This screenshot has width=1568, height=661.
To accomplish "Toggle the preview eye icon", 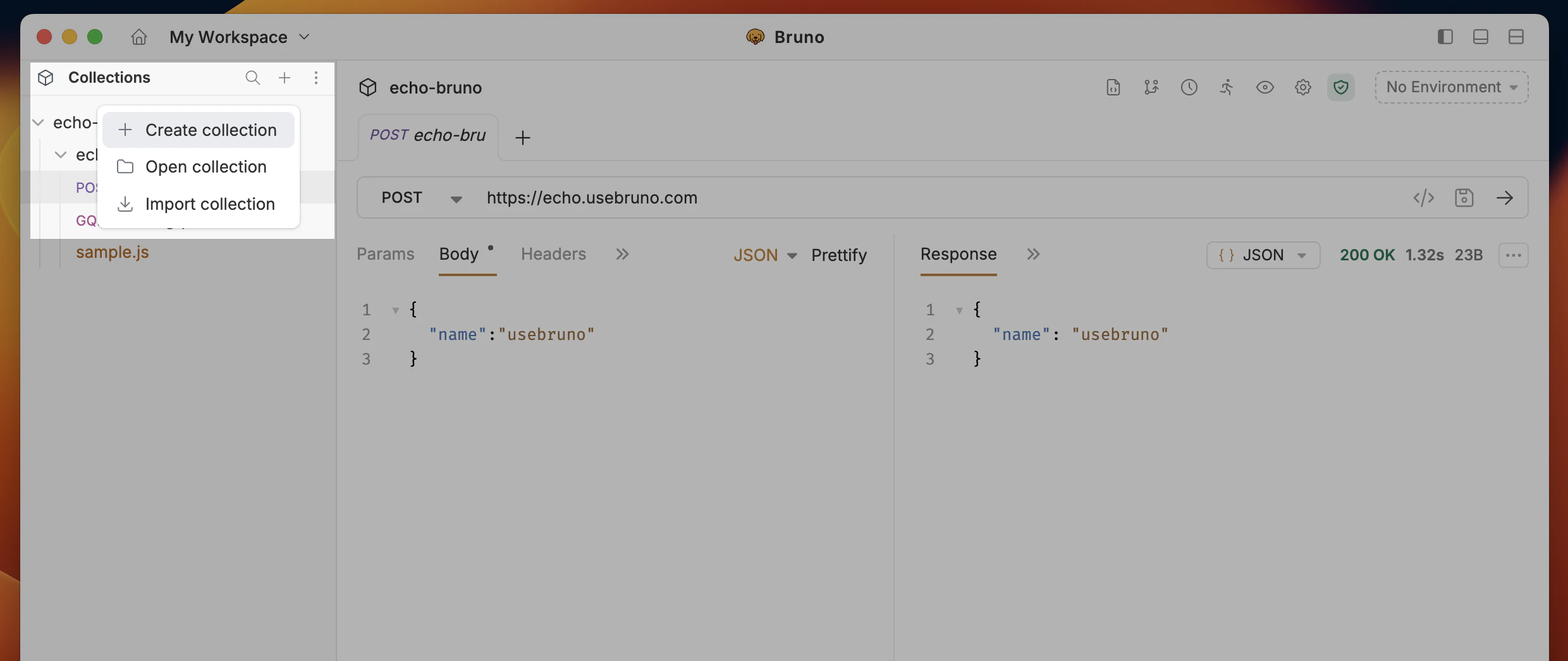I will [1265, 87].
